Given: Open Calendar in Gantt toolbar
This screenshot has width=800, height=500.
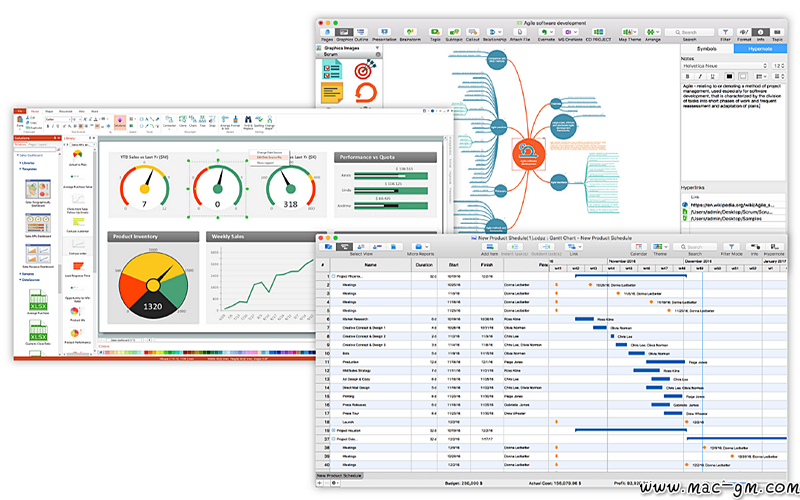Looking at the screenshot, I should point(639,246).
